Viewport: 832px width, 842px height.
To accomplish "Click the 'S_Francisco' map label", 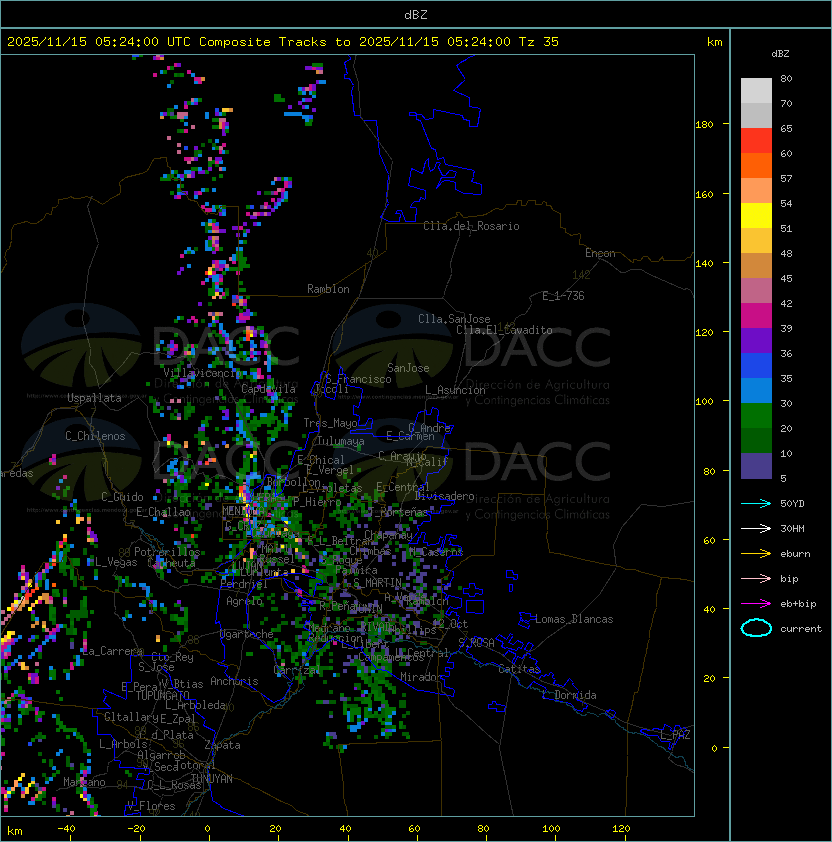I will click(358, 379).
